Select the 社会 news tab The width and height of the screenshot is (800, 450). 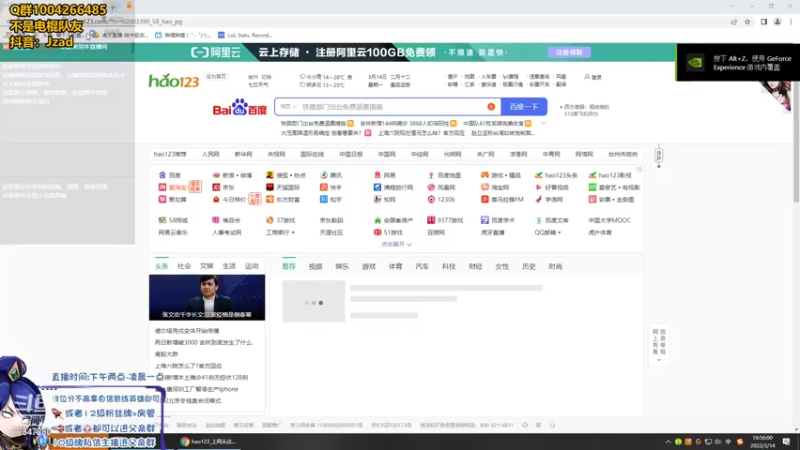(184, 266)
